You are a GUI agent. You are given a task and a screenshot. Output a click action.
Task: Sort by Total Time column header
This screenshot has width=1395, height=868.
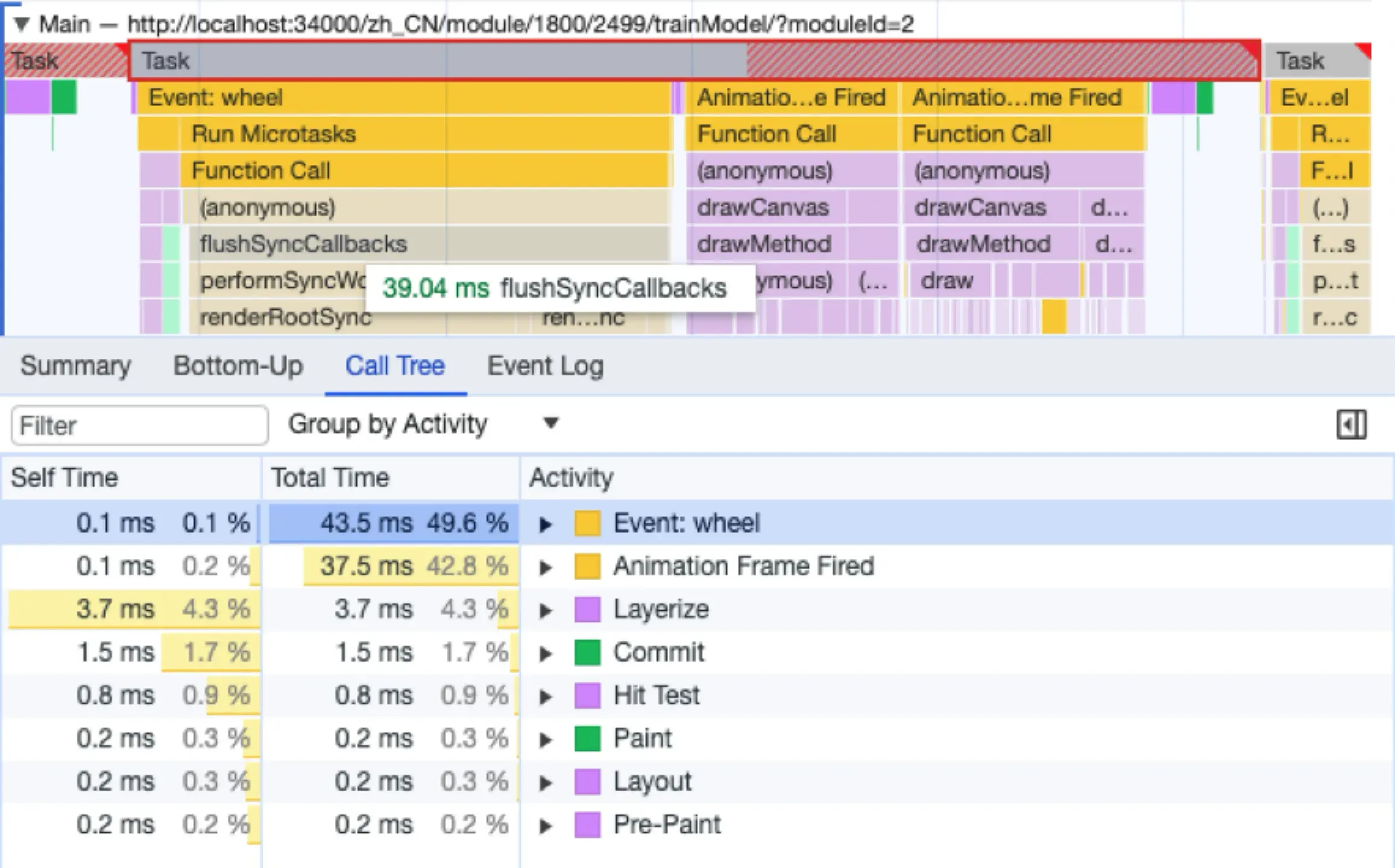point(330,477)
